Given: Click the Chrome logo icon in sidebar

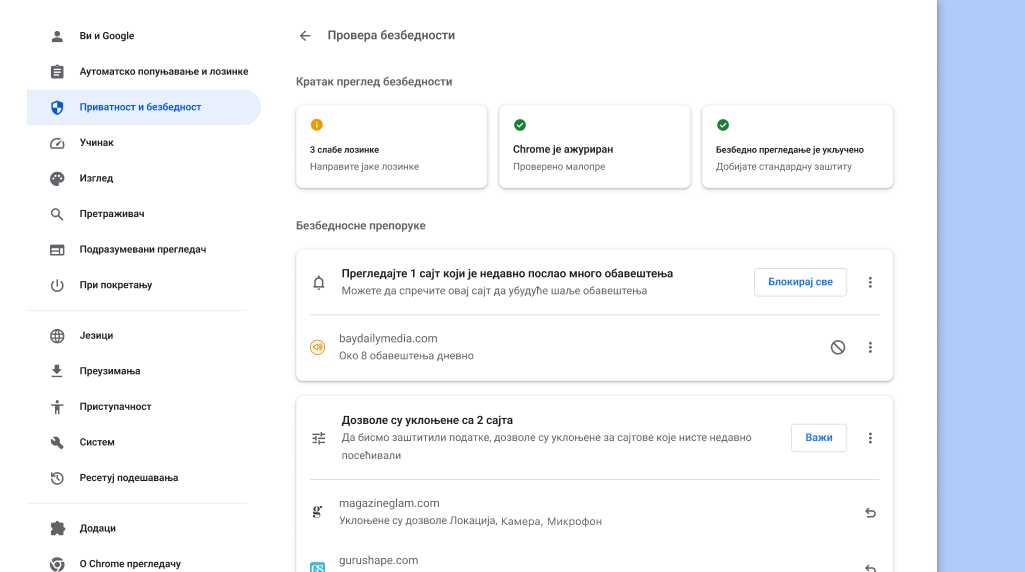Looking at the screenshot, I should [57, 564].
